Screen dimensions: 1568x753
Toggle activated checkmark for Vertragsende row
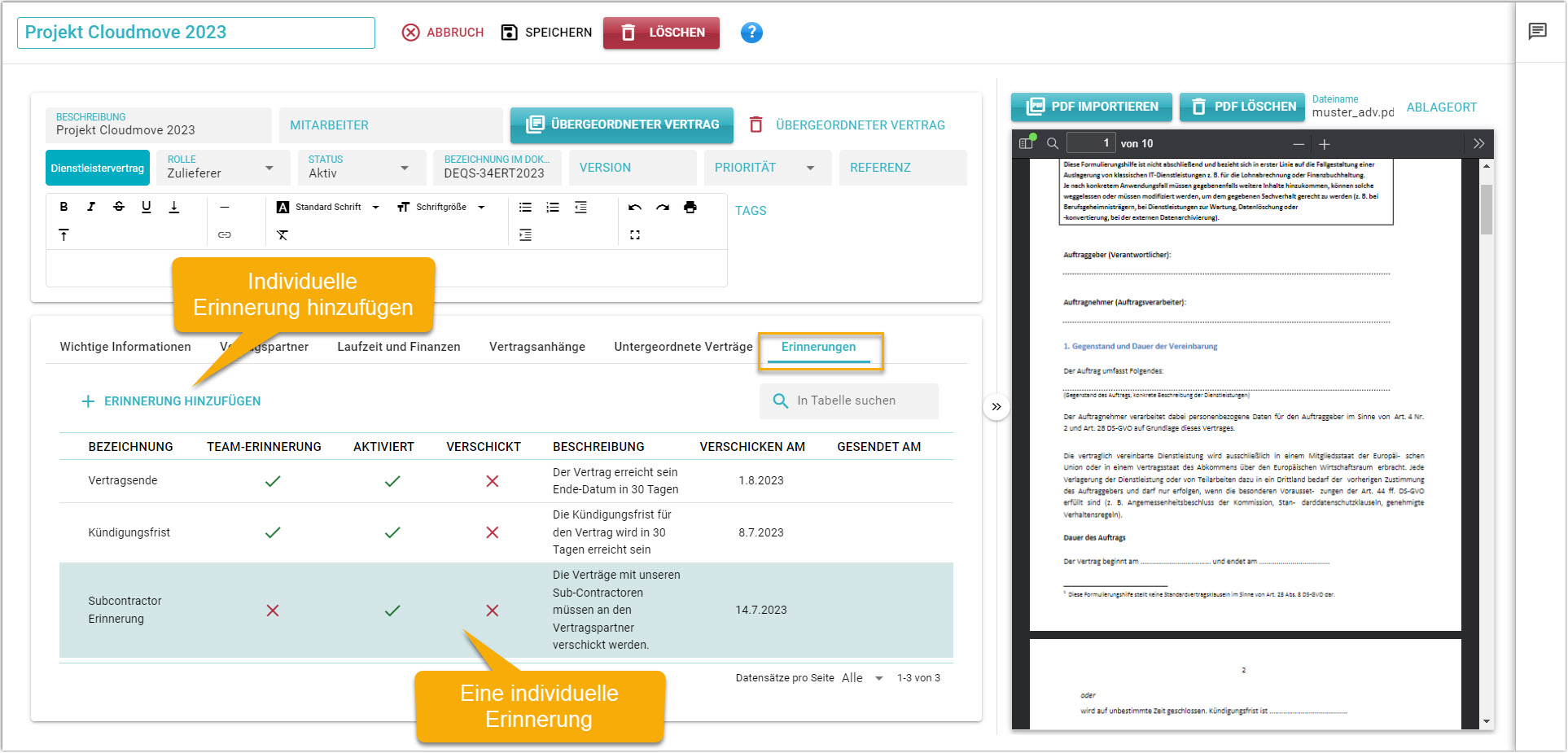392,481
